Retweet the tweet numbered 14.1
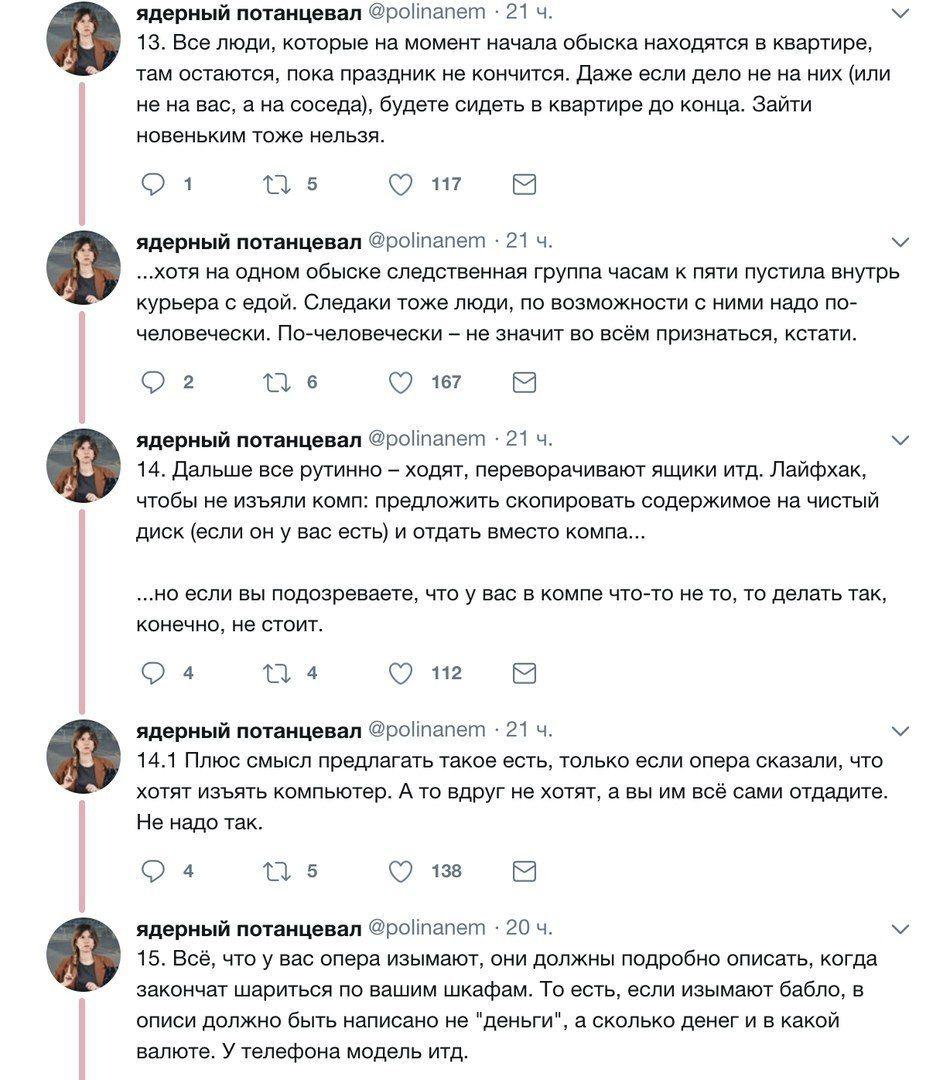Screen dimensions: 950x1080 [x=274, y=871]
